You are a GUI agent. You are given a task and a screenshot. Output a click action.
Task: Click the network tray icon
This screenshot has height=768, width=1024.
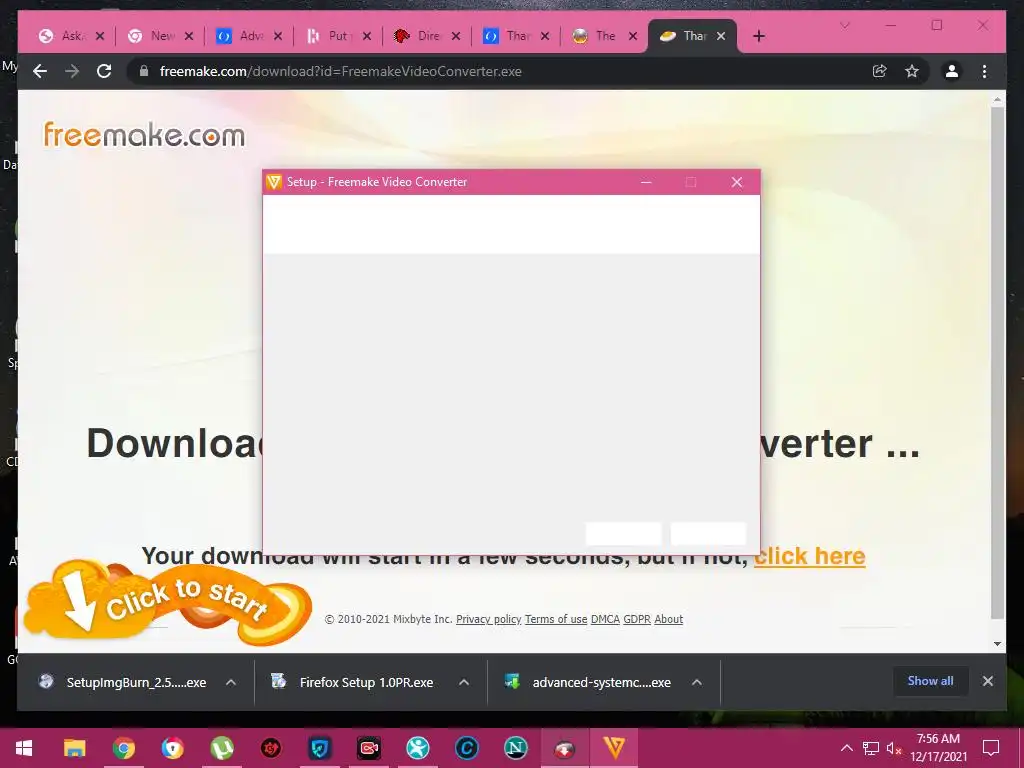pyautogui.click(x=871, y=748)
